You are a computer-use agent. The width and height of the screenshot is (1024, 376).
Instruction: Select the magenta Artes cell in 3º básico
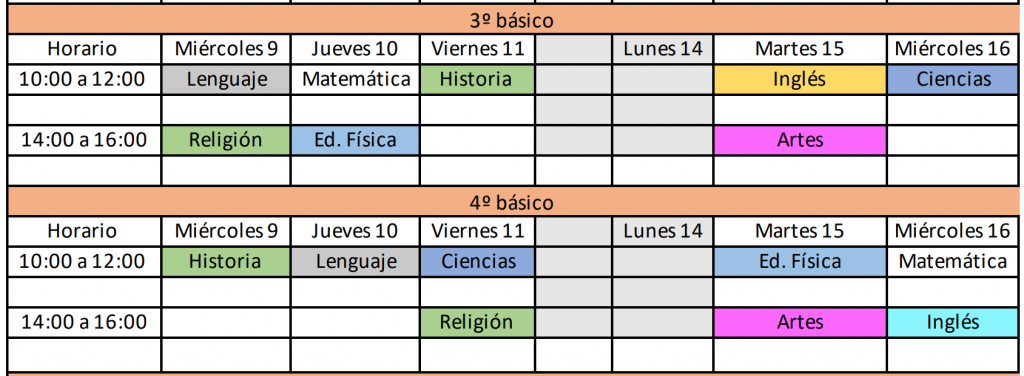(x=799, y=140)
